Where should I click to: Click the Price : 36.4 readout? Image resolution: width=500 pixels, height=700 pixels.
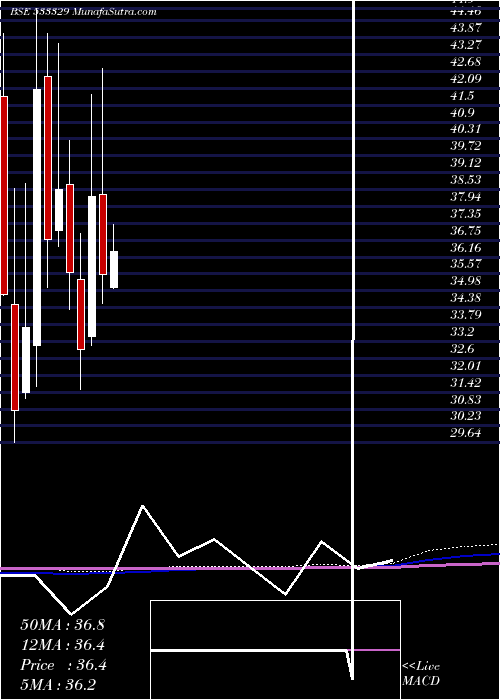62,665
